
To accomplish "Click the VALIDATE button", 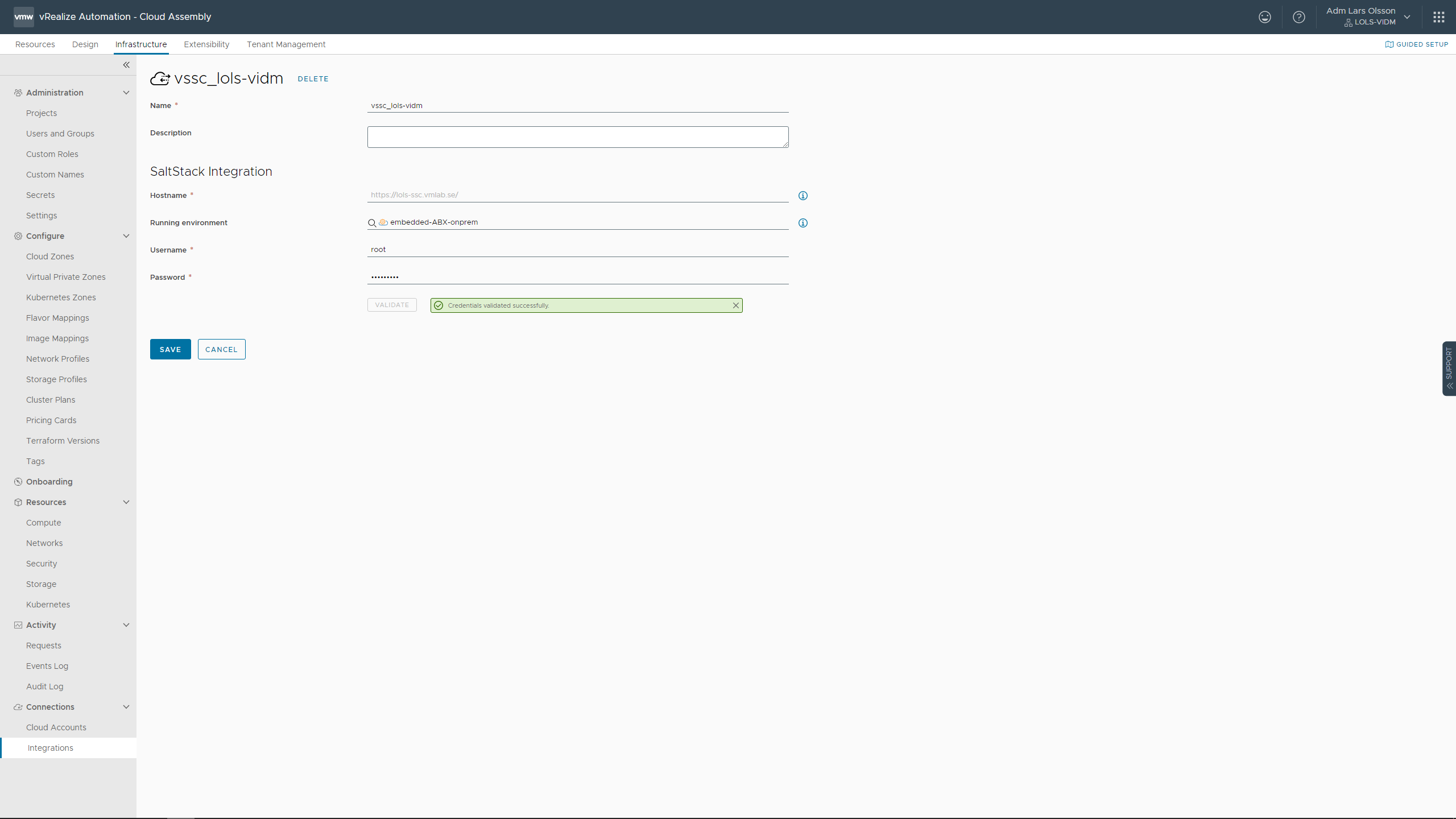I will tap(392, 305).
